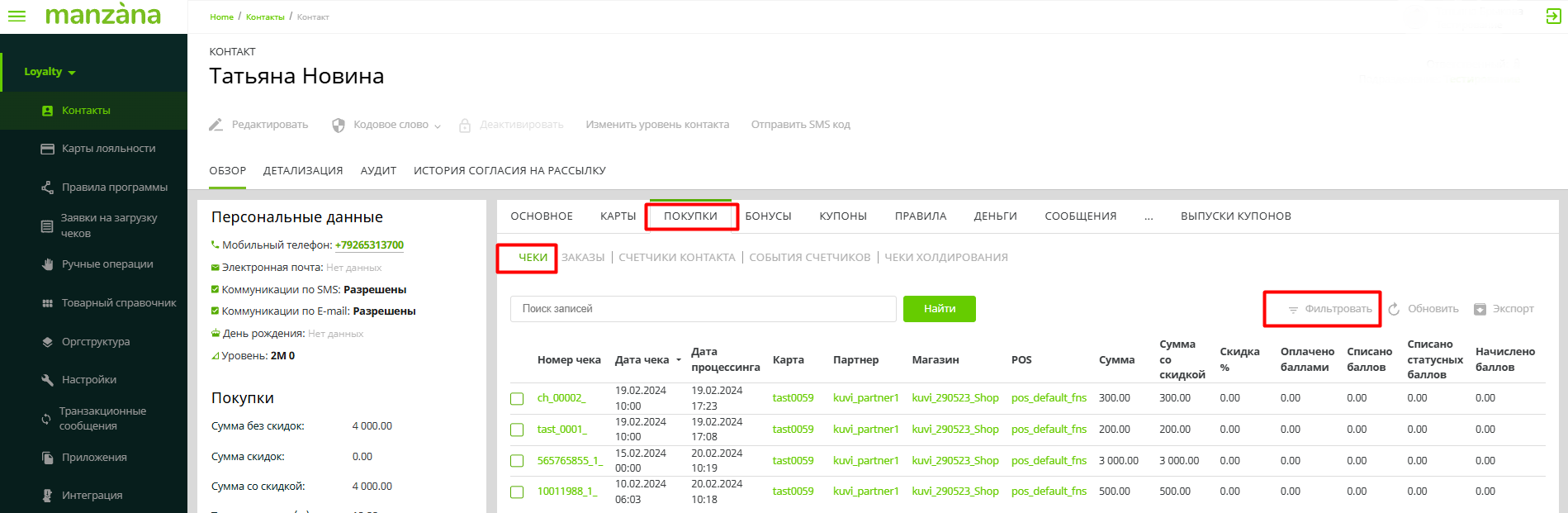This screenshot has height=513, width=1568.
Task: Open Карты лояльности card icon in sidebar
Action: 47,149
